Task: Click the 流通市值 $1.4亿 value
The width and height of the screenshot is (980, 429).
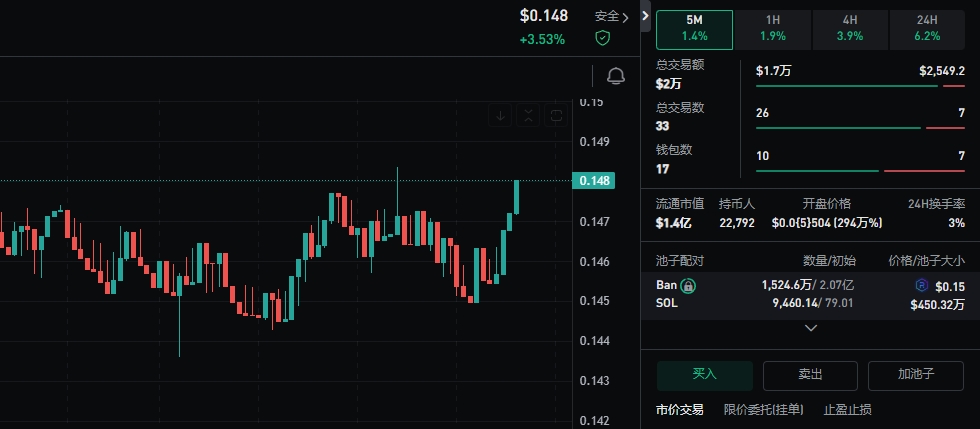Action: [x=673, y=223]
